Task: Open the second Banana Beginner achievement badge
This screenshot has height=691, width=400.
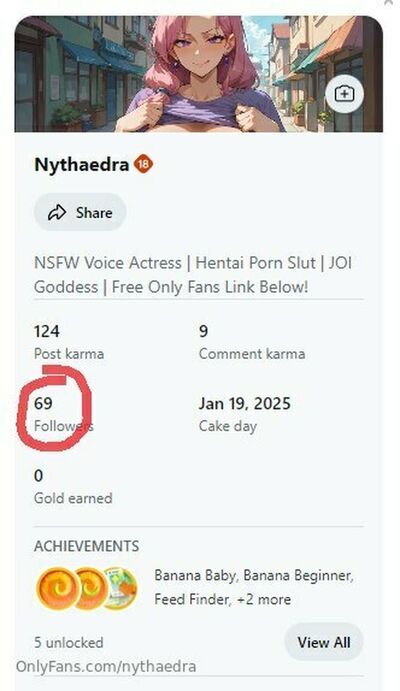Action: coord(91,588)
